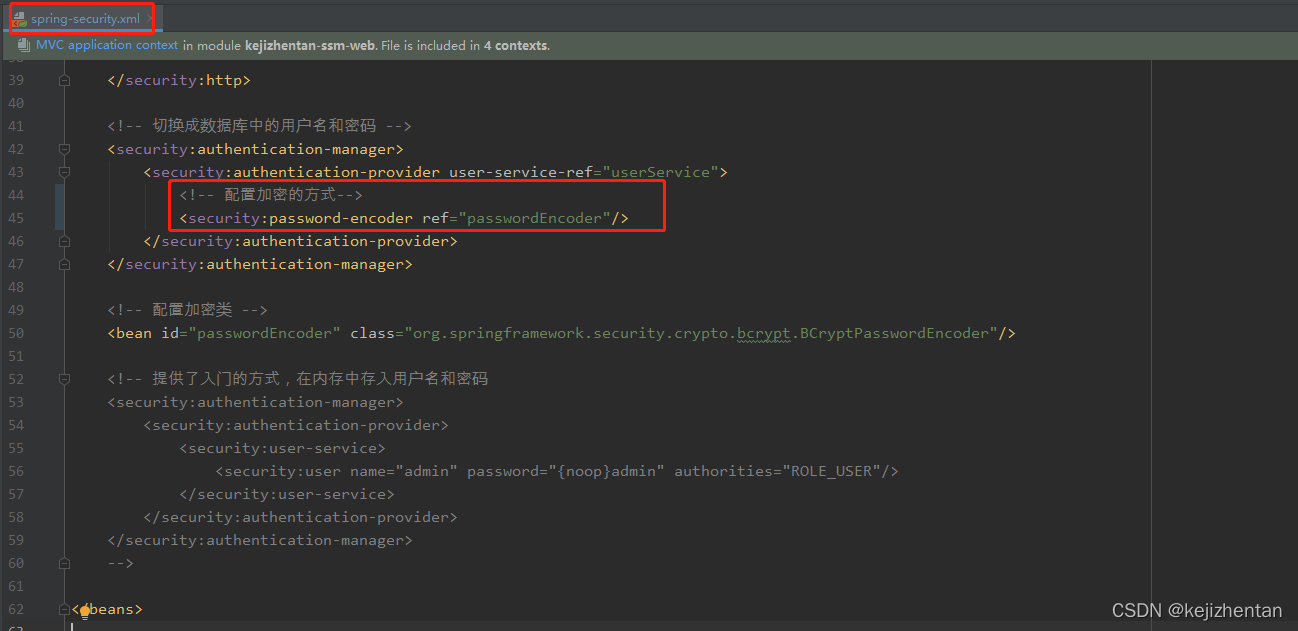The image size is (1298, 631).
Task: Click the closing authentication-provider tag on line 46
Action: point(301,241)
